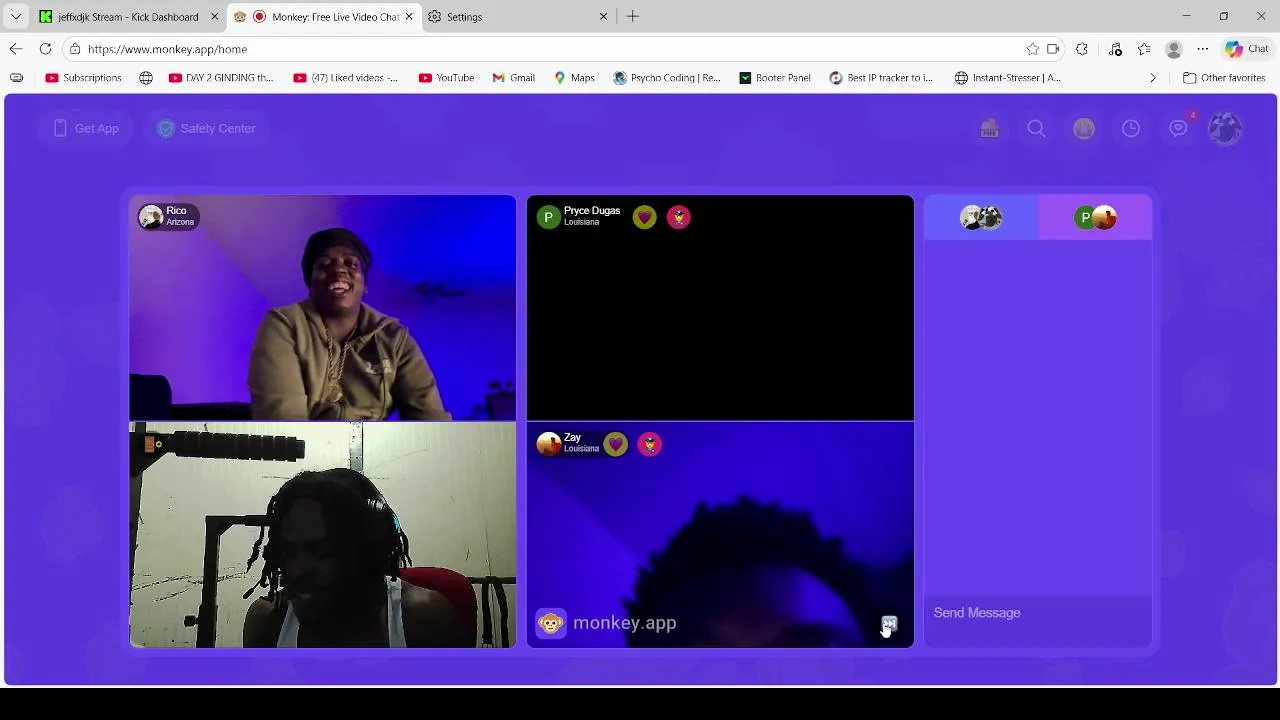The width and height of the screenshot is (1280, 720).
Task: Select the Monkey Free Live Video Chat tab
Action: (326, 17)
